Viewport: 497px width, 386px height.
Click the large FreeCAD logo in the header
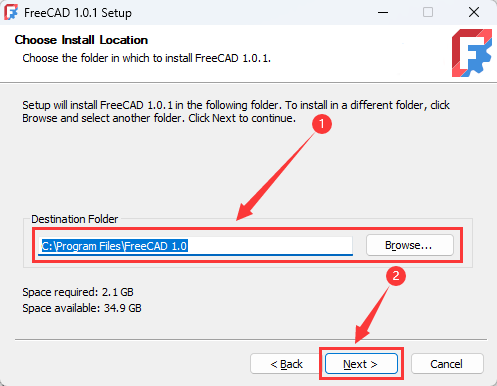pyautogui.click(x=472, y=53)
